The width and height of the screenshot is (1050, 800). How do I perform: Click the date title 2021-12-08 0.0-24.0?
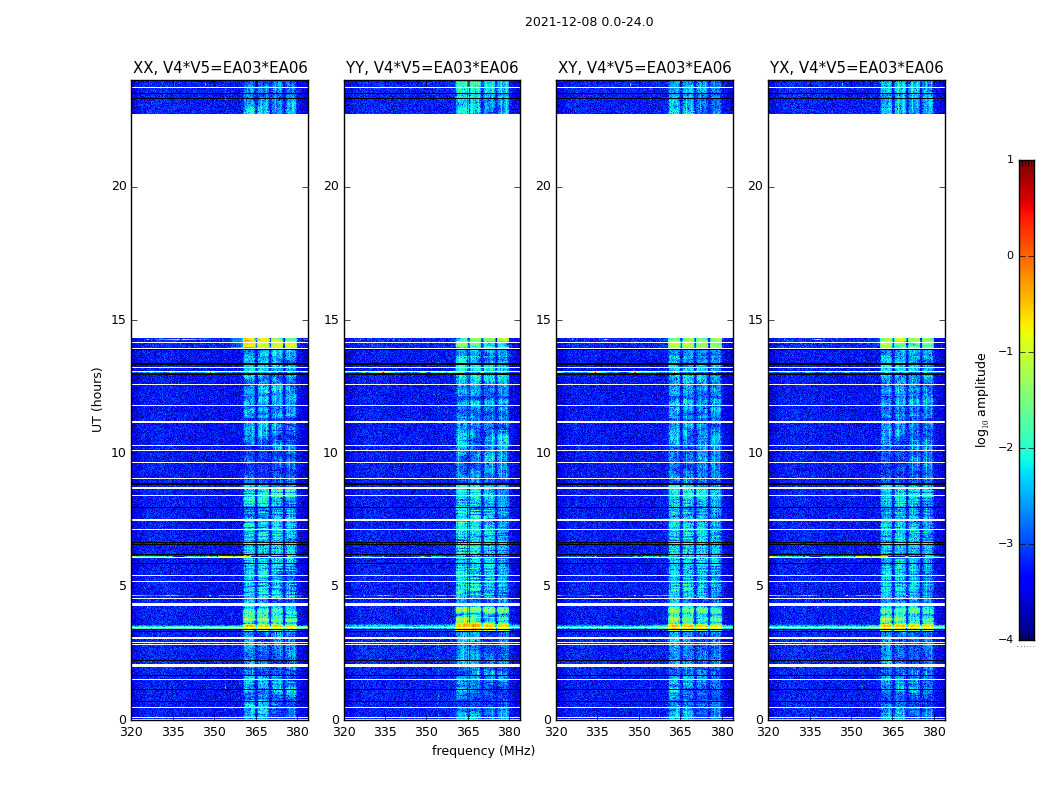click(588, 22)
